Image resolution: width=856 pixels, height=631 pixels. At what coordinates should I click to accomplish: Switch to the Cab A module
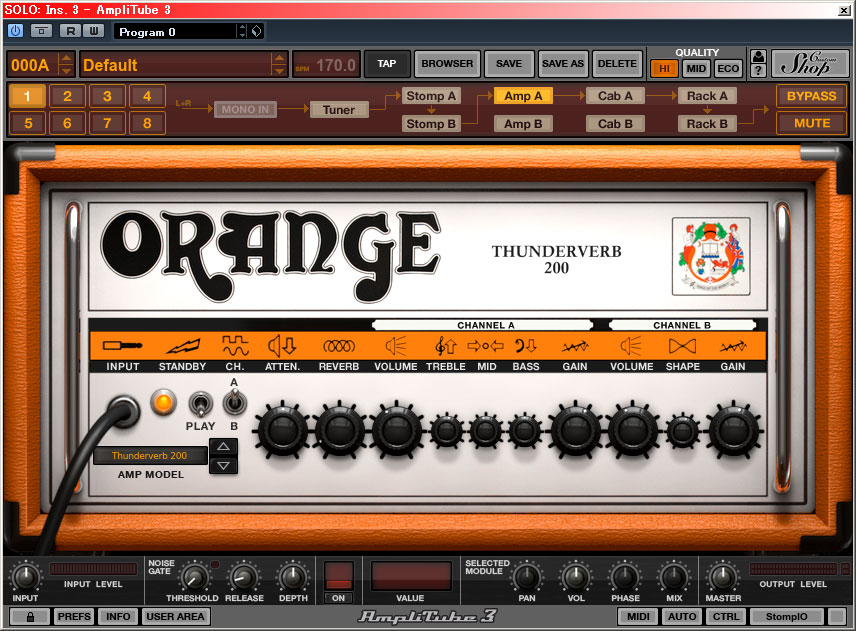[615, 96]
